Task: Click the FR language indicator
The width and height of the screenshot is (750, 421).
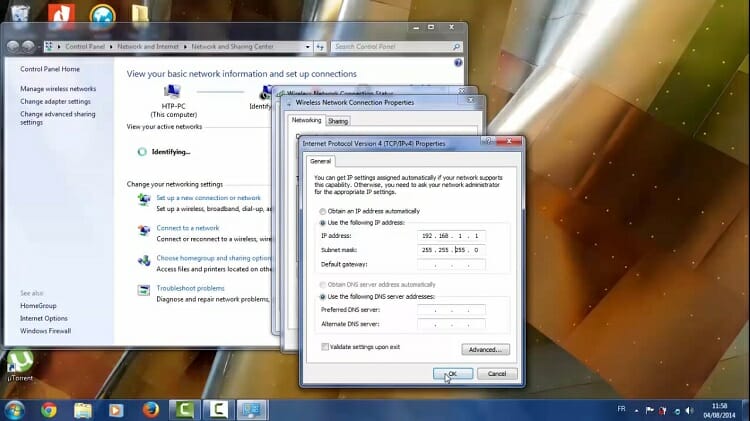Action: tap(621, 409)
